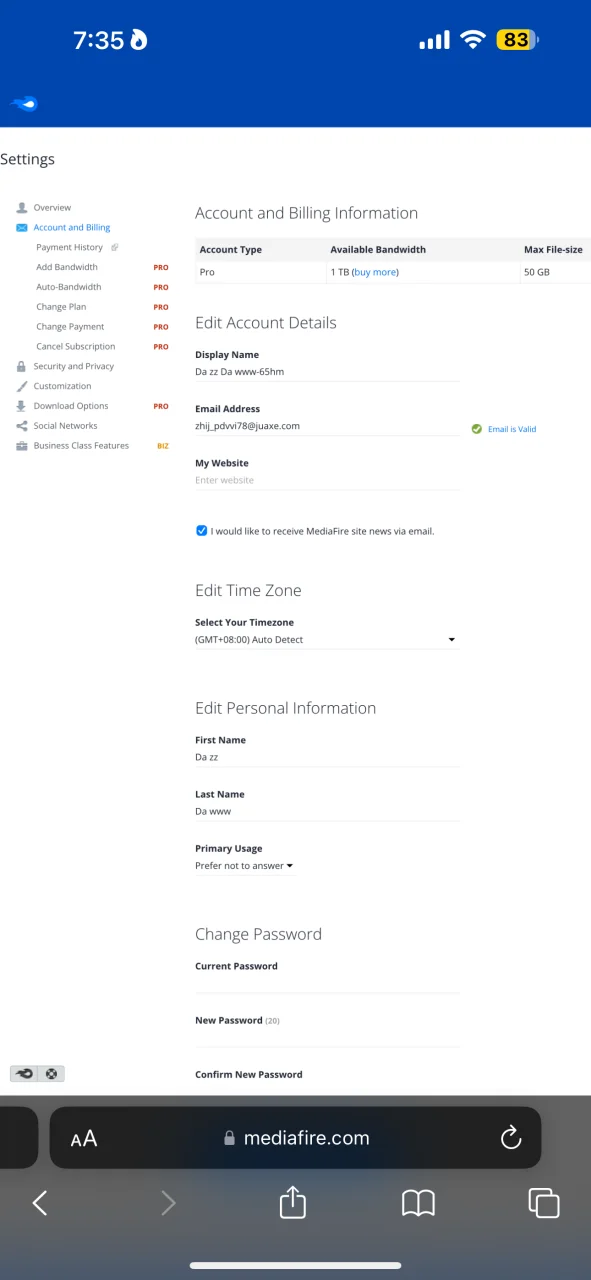This screenshot has width=591, height=1280.
Task: Follow the 'buy more' bandwidth link
Action: click(375, 272)
